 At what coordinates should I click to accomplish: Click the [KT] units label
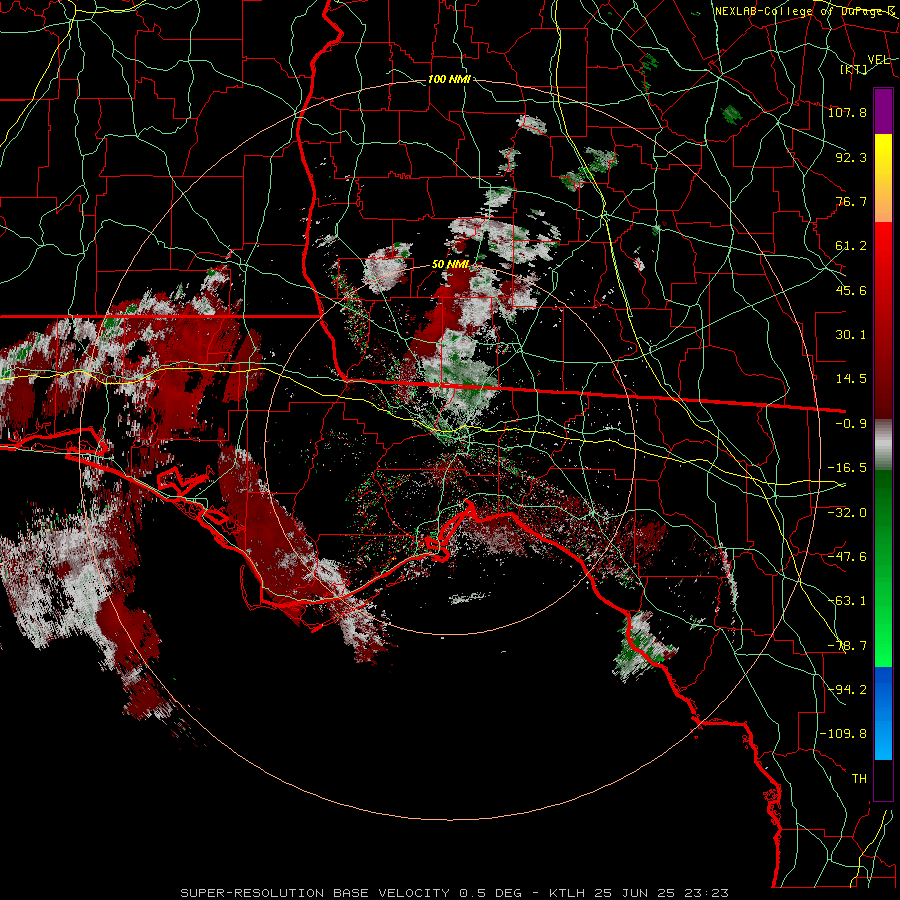point(854,69)
